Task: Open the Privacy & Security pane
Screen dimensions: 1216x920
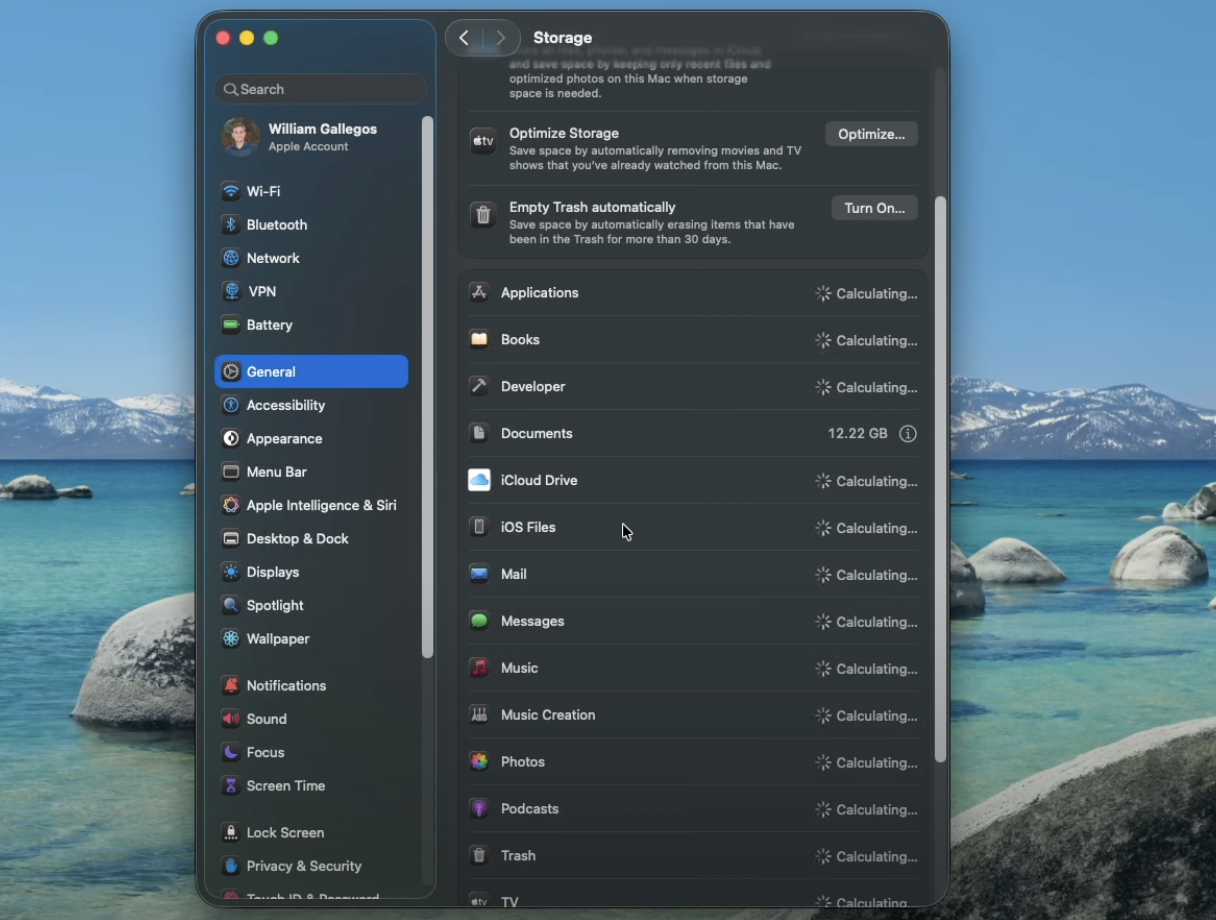Action: pyautogui.click(x=304, y=866)
